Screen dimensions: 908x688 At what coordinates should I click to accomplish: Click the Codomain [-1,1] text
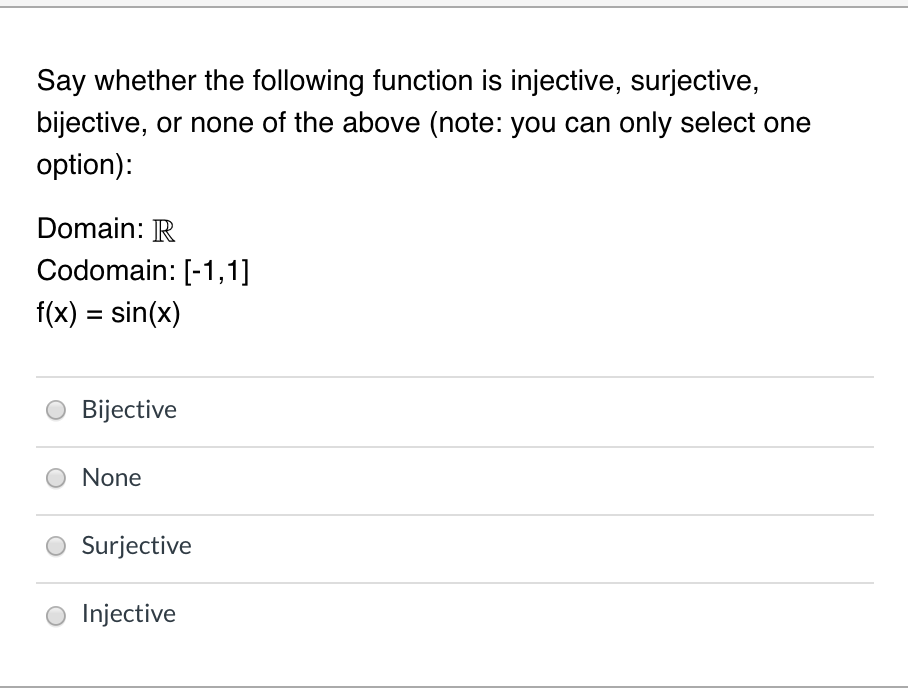click(143, 270)
